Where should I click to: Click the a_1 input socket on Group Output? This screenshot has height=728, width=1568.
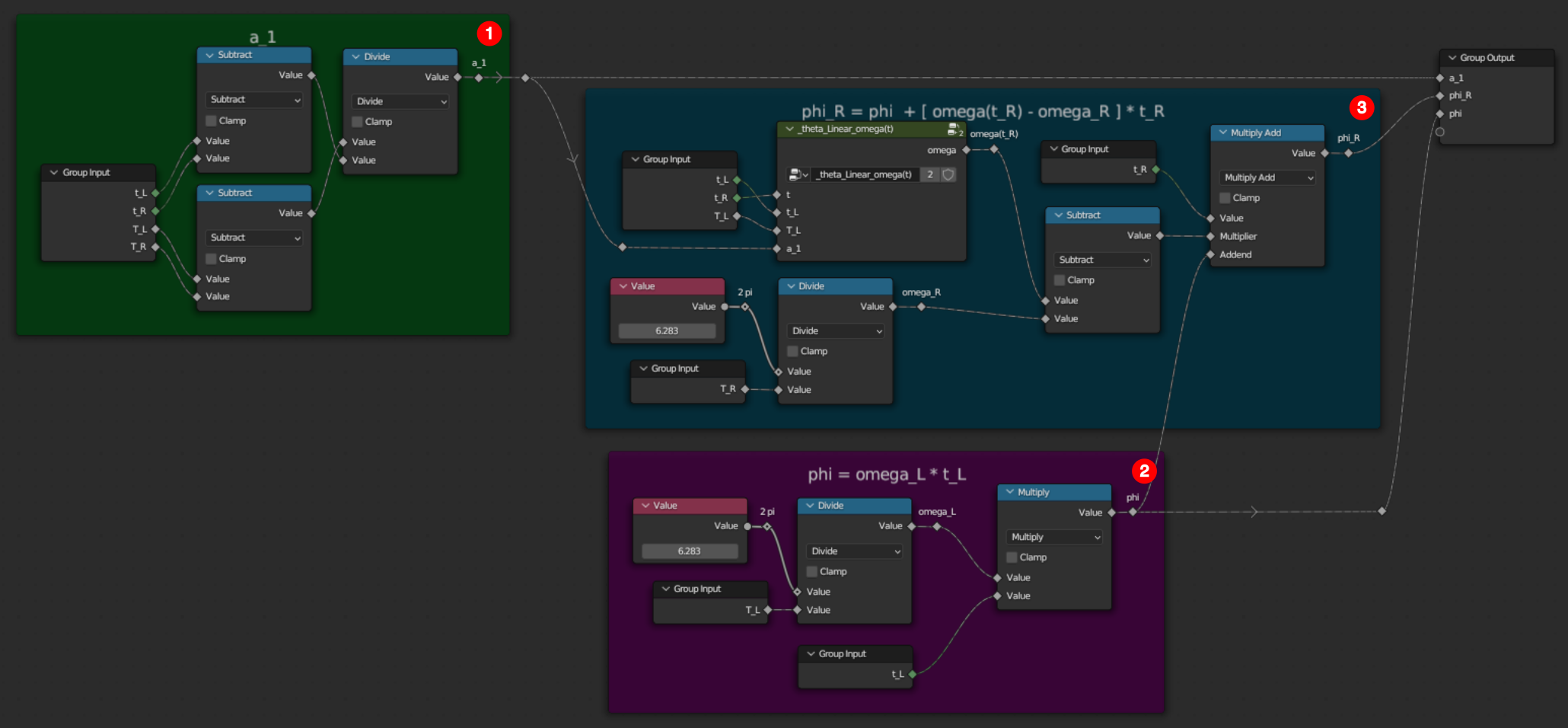click(1440, 78)
